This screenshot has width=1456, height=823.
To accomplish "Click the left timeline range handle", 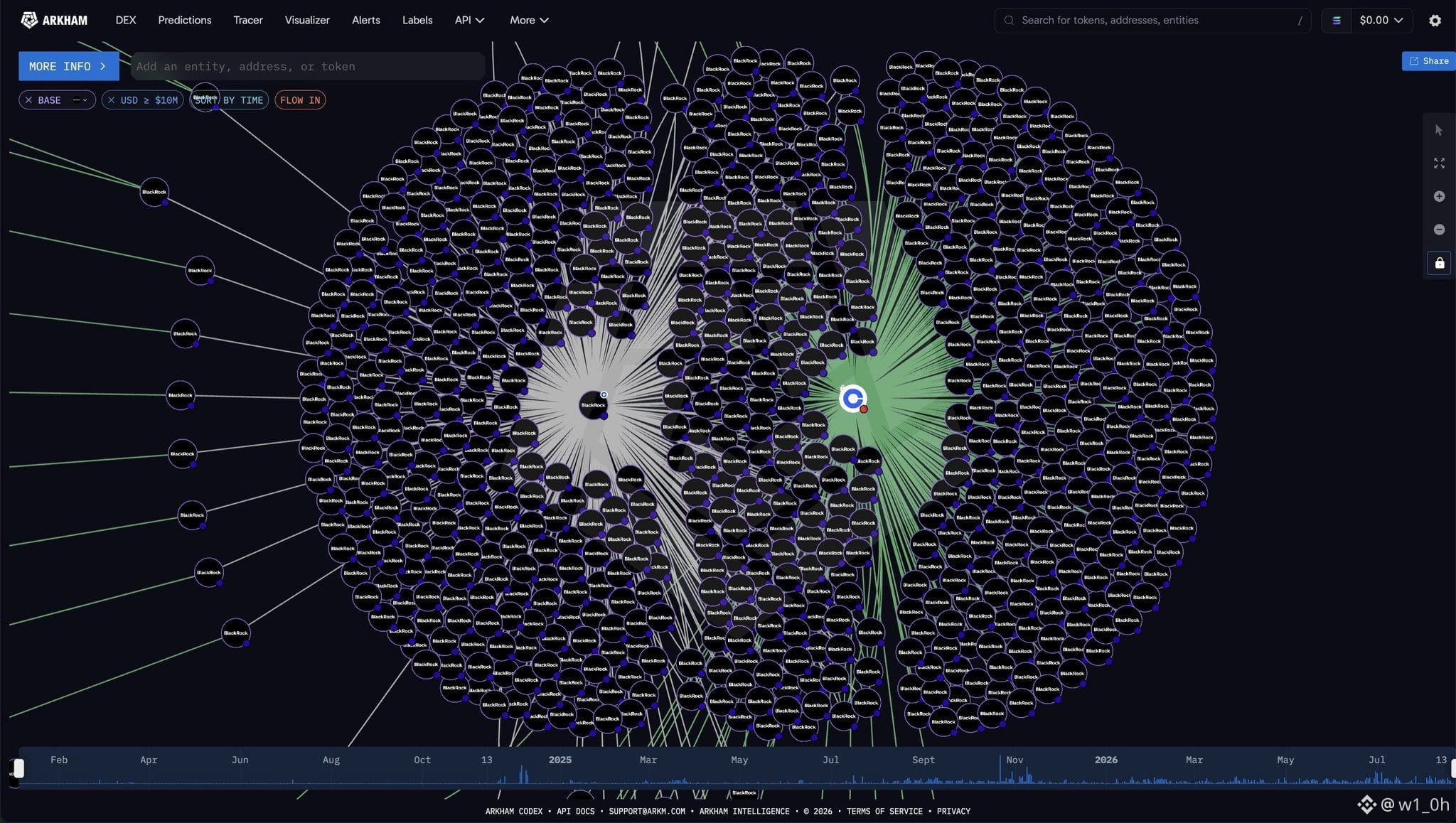I will tap(19, 768).
